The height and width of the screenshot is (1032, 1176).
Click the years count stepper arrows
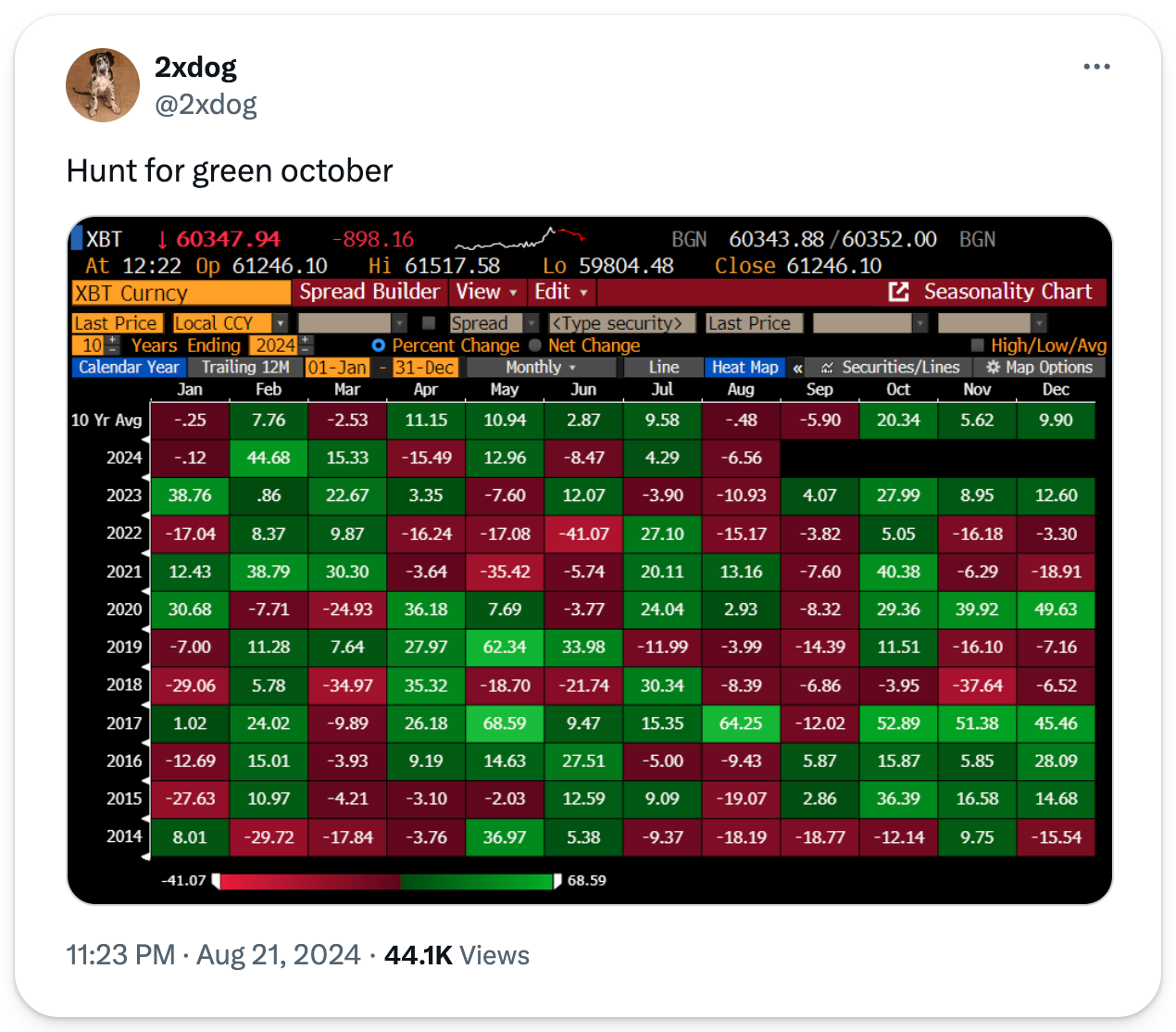(113, 346)
